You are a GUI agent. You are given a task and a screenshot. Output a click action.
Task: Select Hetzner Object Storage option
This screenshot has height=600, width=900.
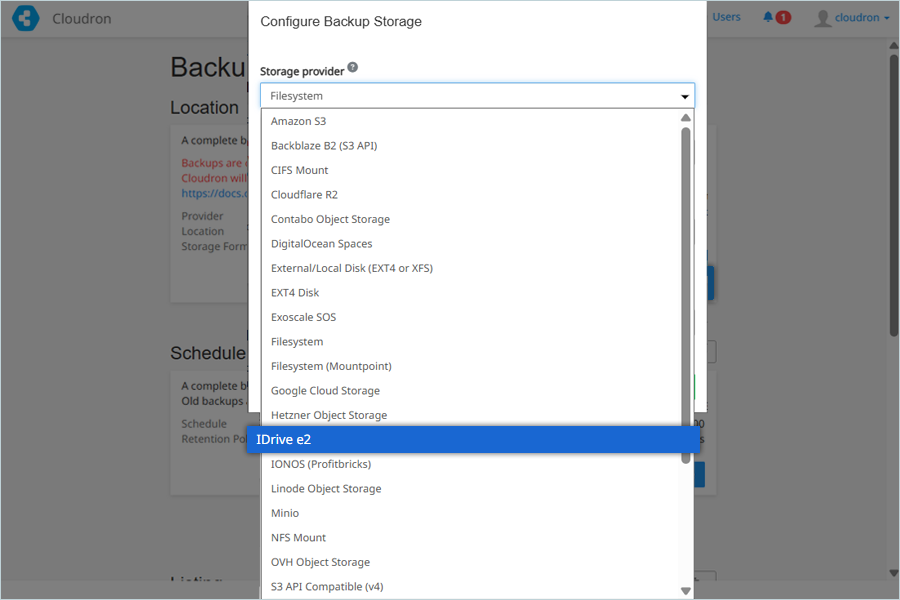click(x=472, y=415)
